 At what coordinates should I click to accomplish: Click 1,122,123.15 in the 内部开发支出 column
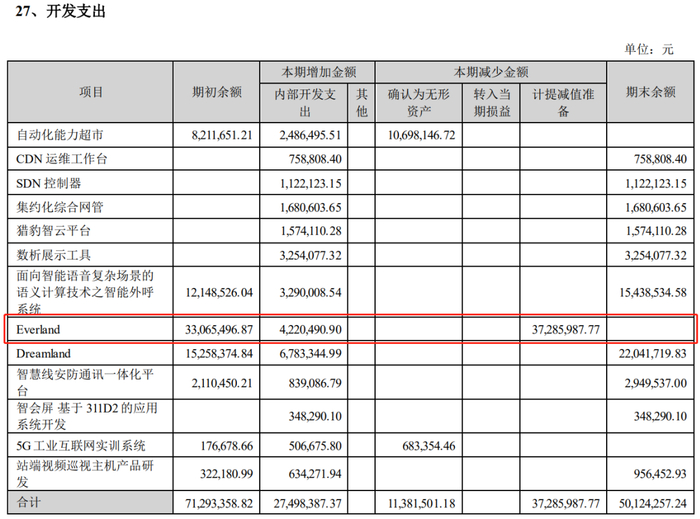click(x=311, y=183)
